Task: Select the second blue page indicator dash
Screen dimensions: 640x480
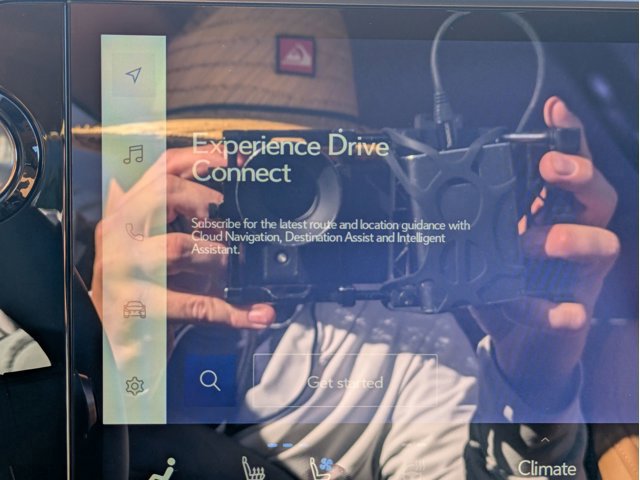Action: click(x=288, y=443)
